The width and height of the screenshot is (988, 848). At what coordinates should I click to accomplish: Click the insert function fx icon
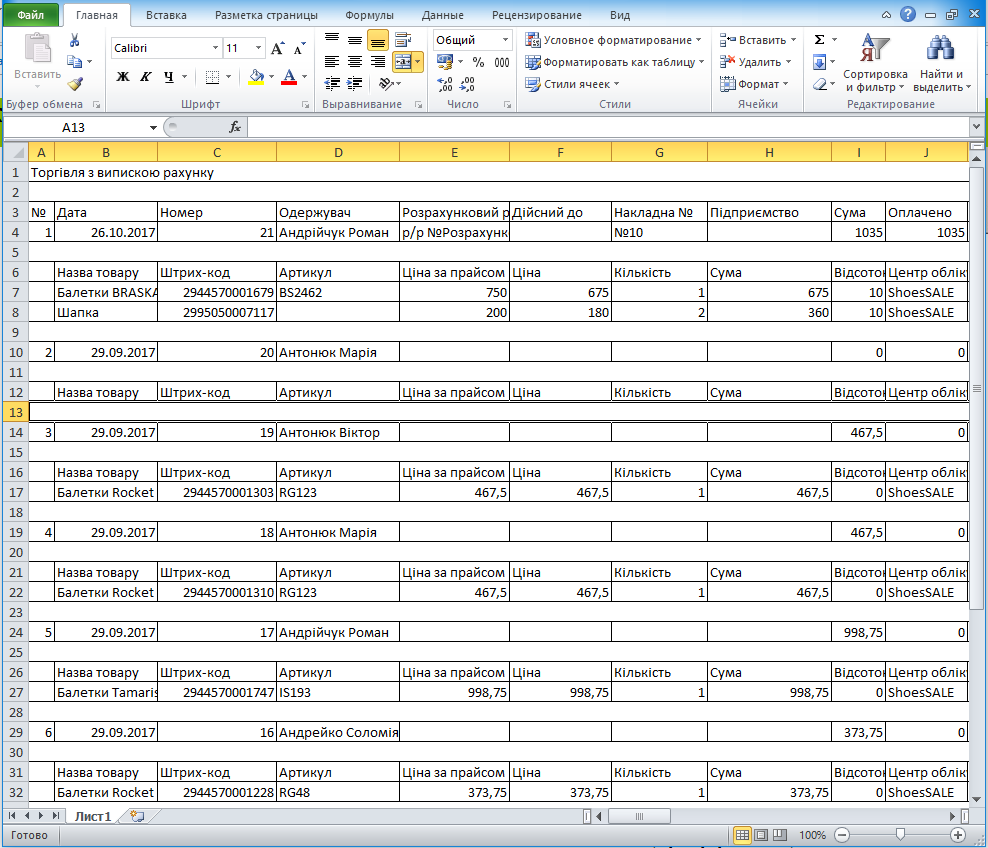pos(235,128)
